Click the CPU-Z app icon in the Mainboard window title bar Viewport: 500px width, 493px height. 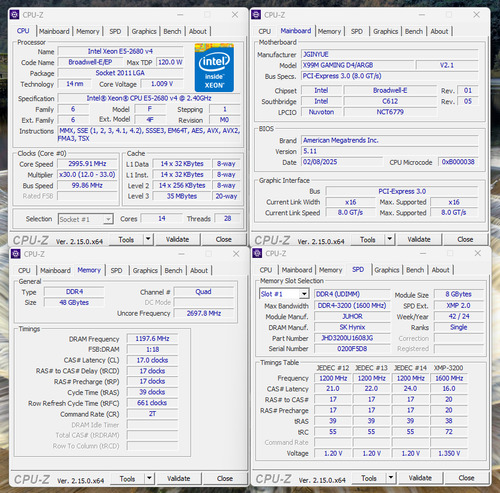pos(256,15)
